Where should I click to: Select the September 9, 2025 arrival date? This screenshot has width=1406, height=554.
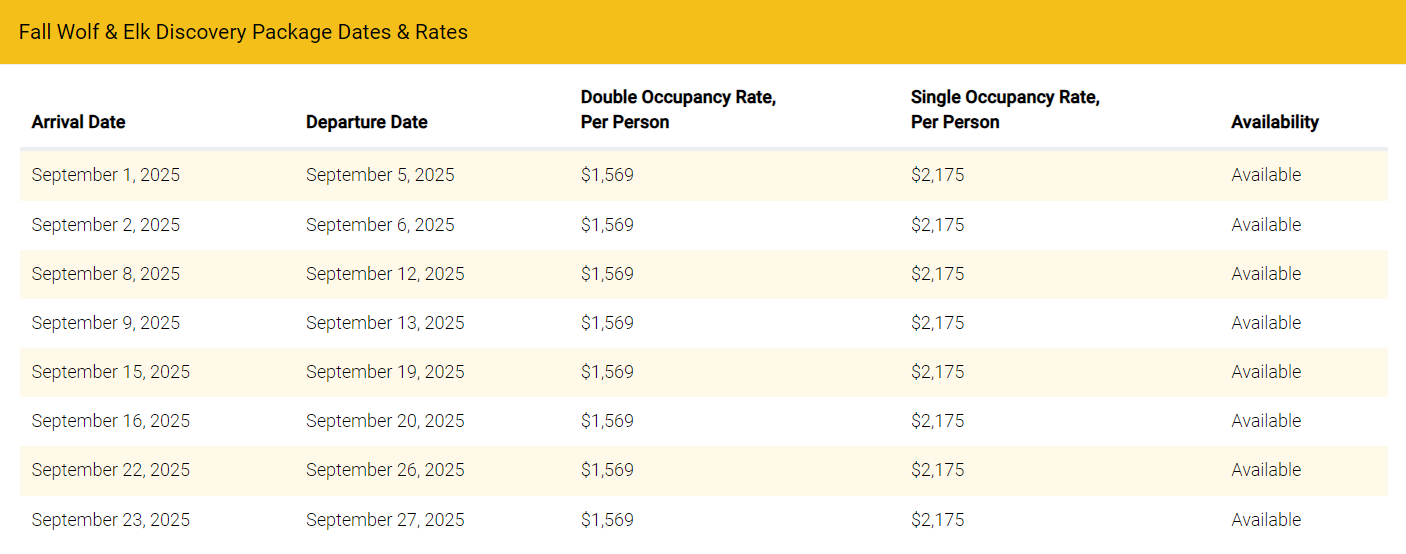(x=106, y=323)
